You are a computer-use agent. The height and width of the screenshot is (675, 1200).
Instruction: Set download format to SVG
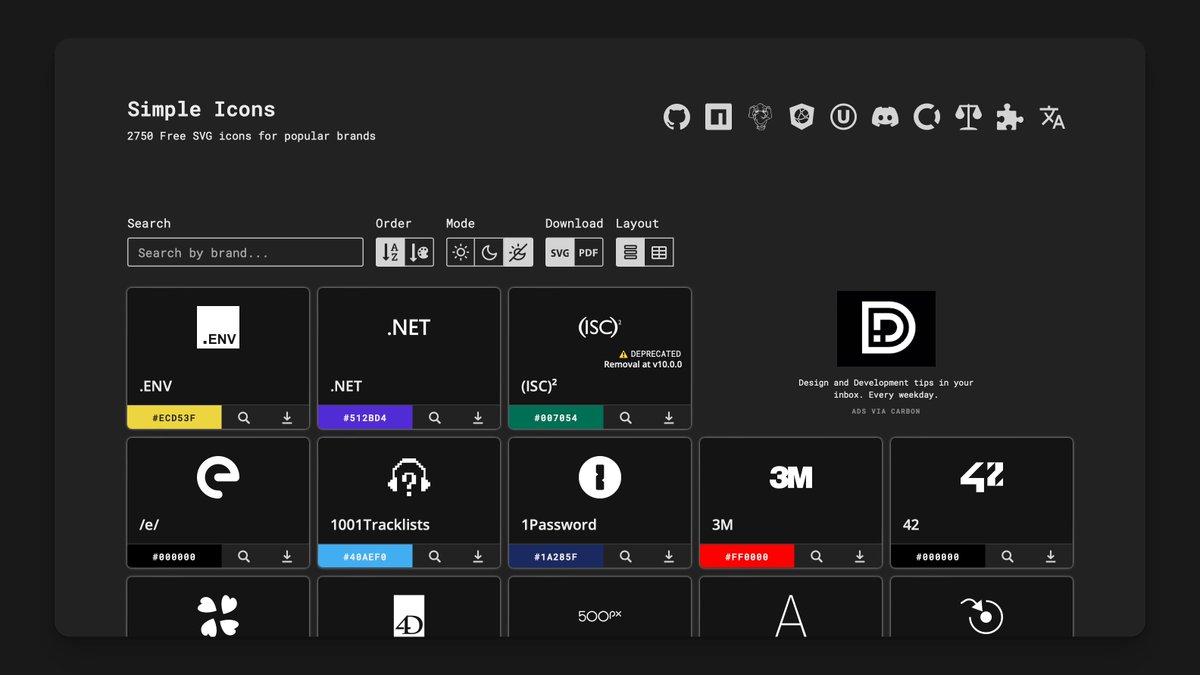click(560, 253)
